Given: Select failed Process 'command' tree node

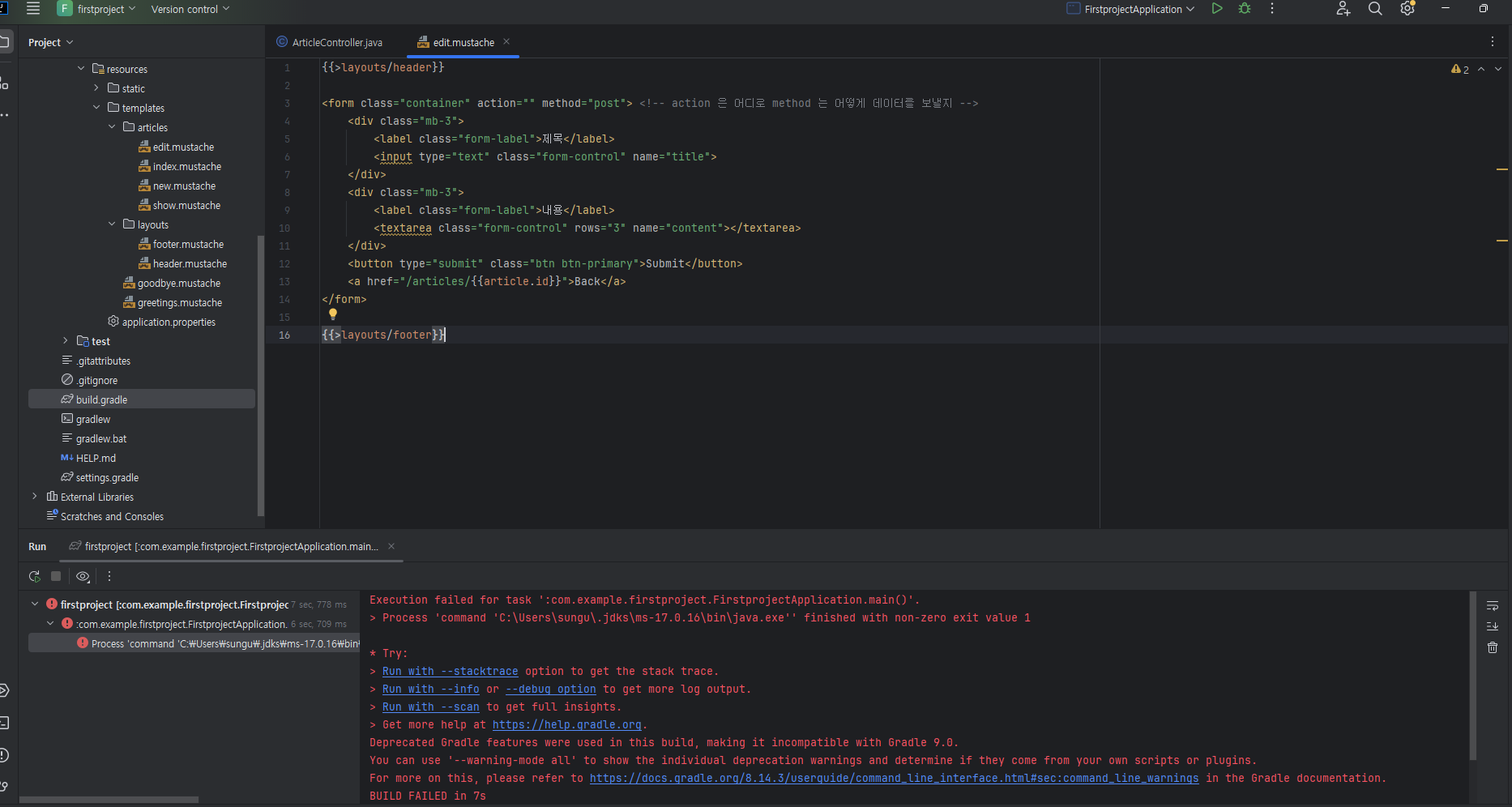Looking at the screenshot, I should click(194, 643).
